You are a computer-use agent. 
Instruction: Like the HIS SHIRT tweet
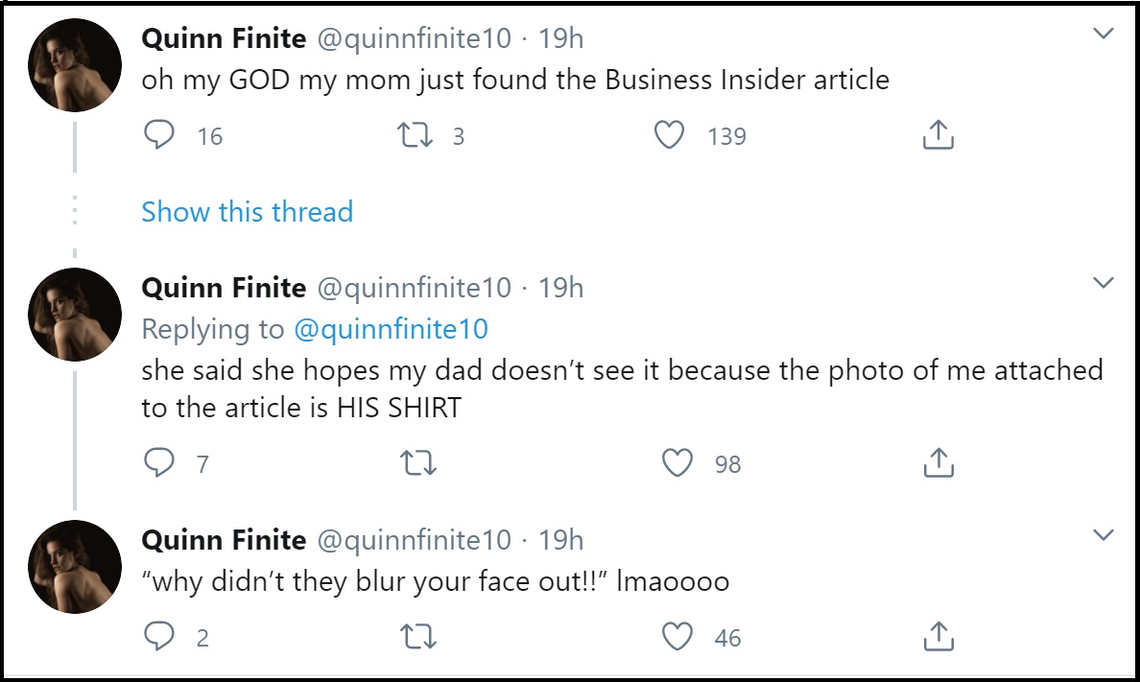click(x=677, y=463)
